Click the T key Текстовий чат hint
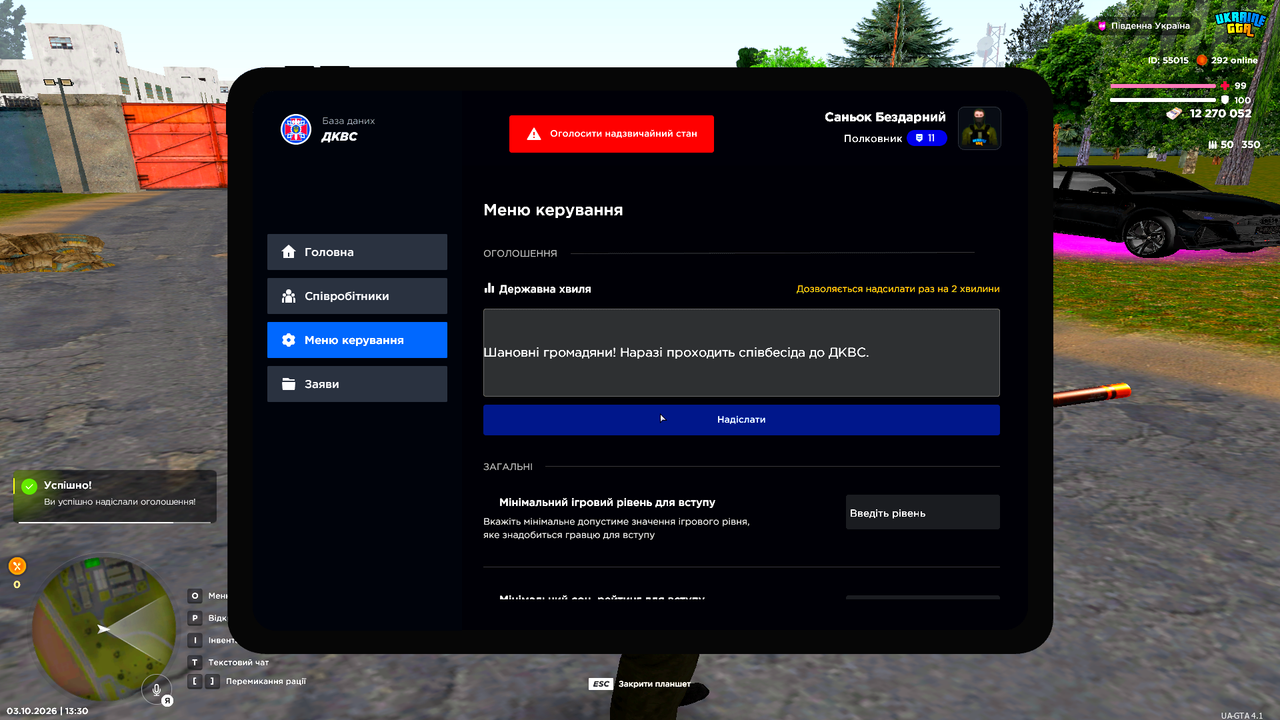1280x720 pixels. [x=229, y=662]
